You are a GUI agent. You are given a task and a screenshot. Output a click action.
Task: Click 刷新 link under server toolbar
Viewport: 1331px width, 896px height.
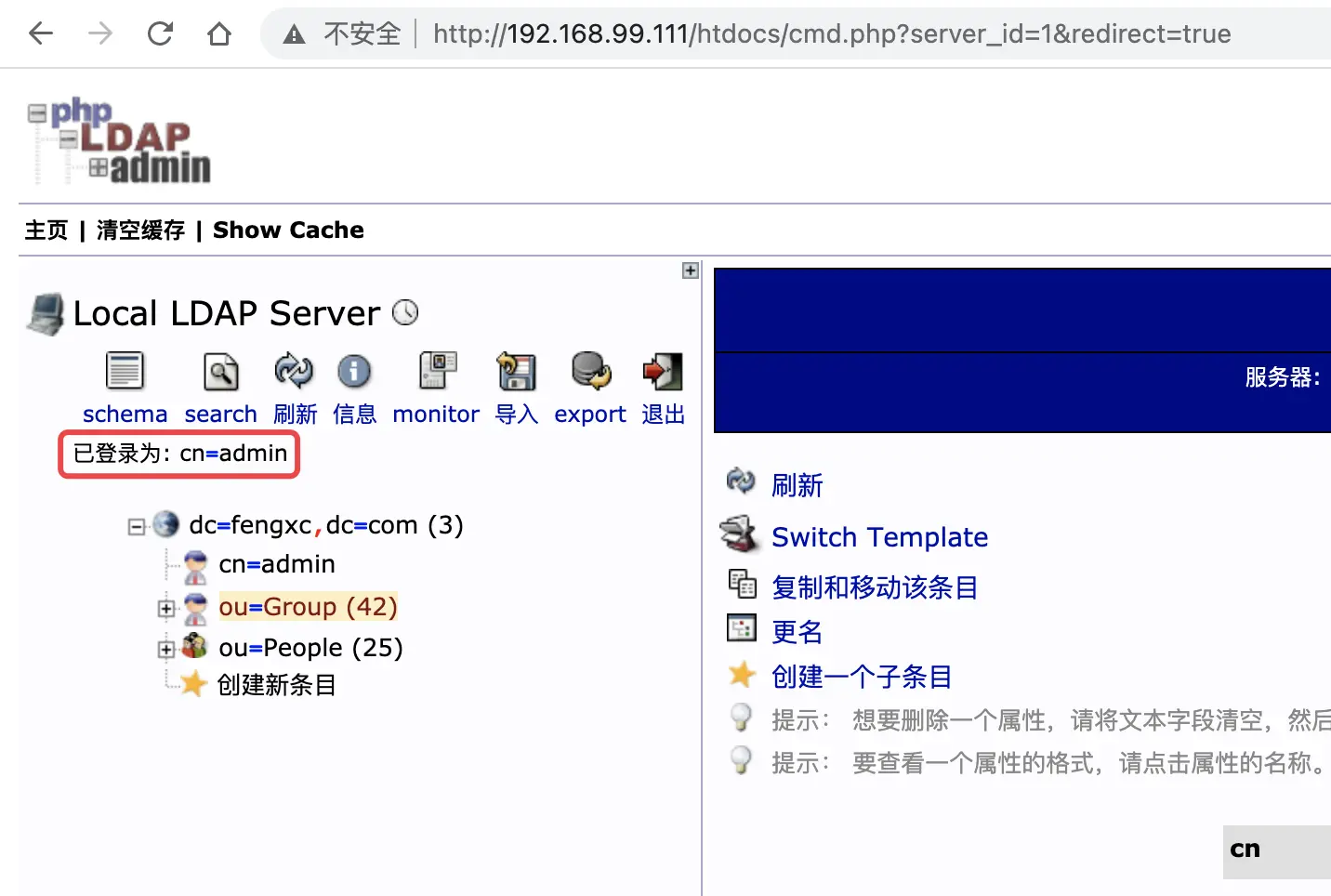[x=295, y=414]
